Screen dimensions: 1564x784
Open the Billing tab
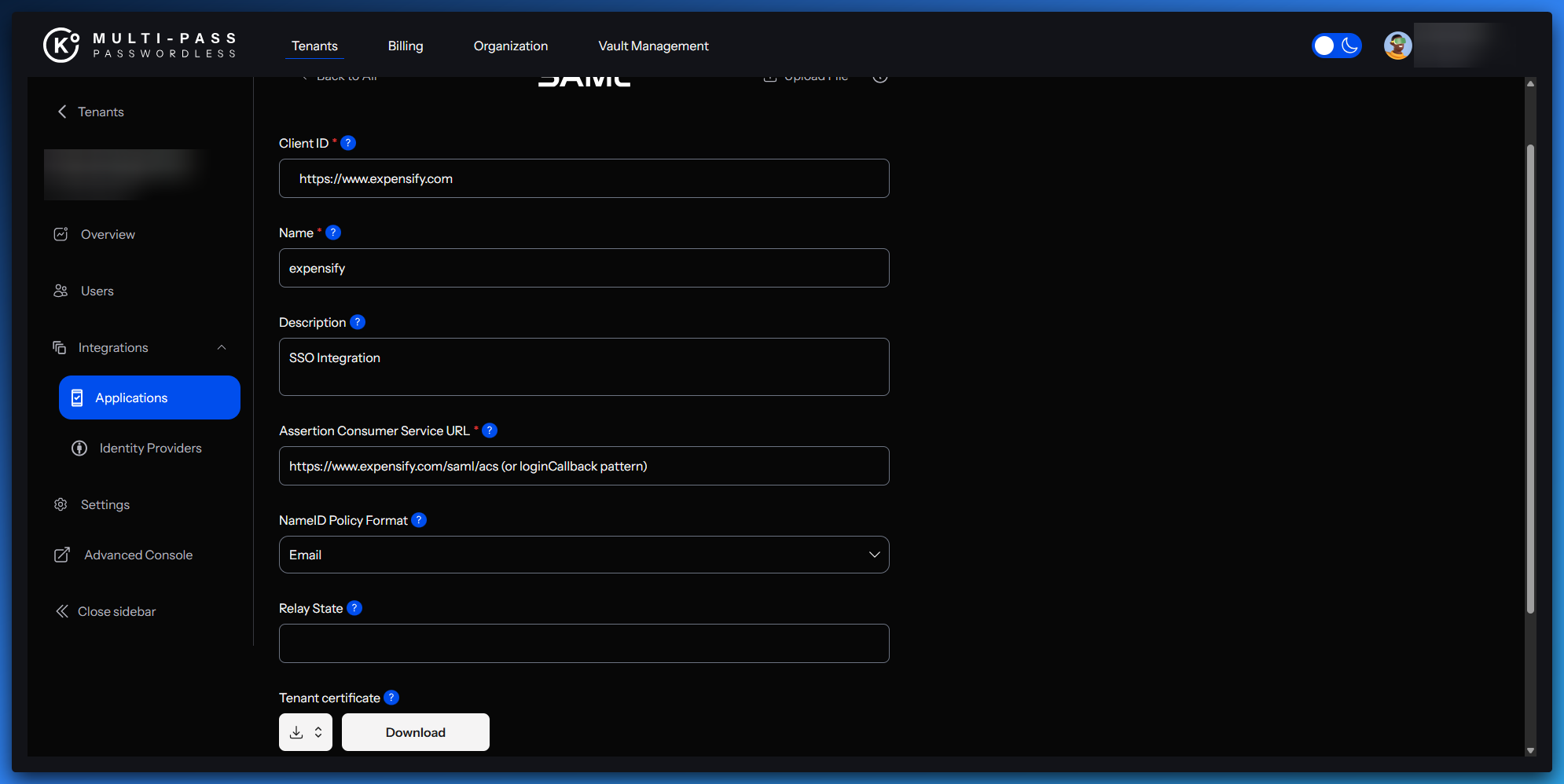tap(406, 46)
